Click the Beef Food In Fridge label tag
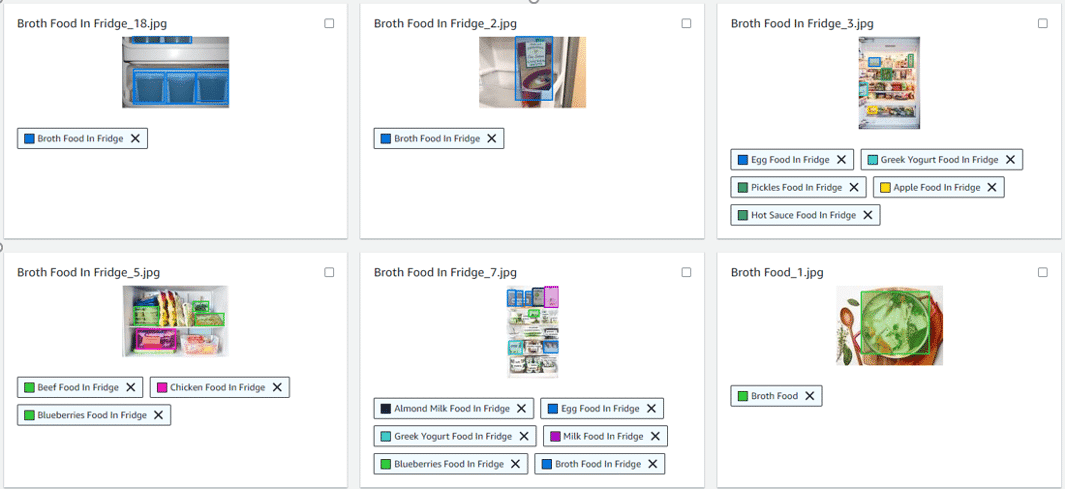The height and width of the screenshot is (490, 1066). 80,387
